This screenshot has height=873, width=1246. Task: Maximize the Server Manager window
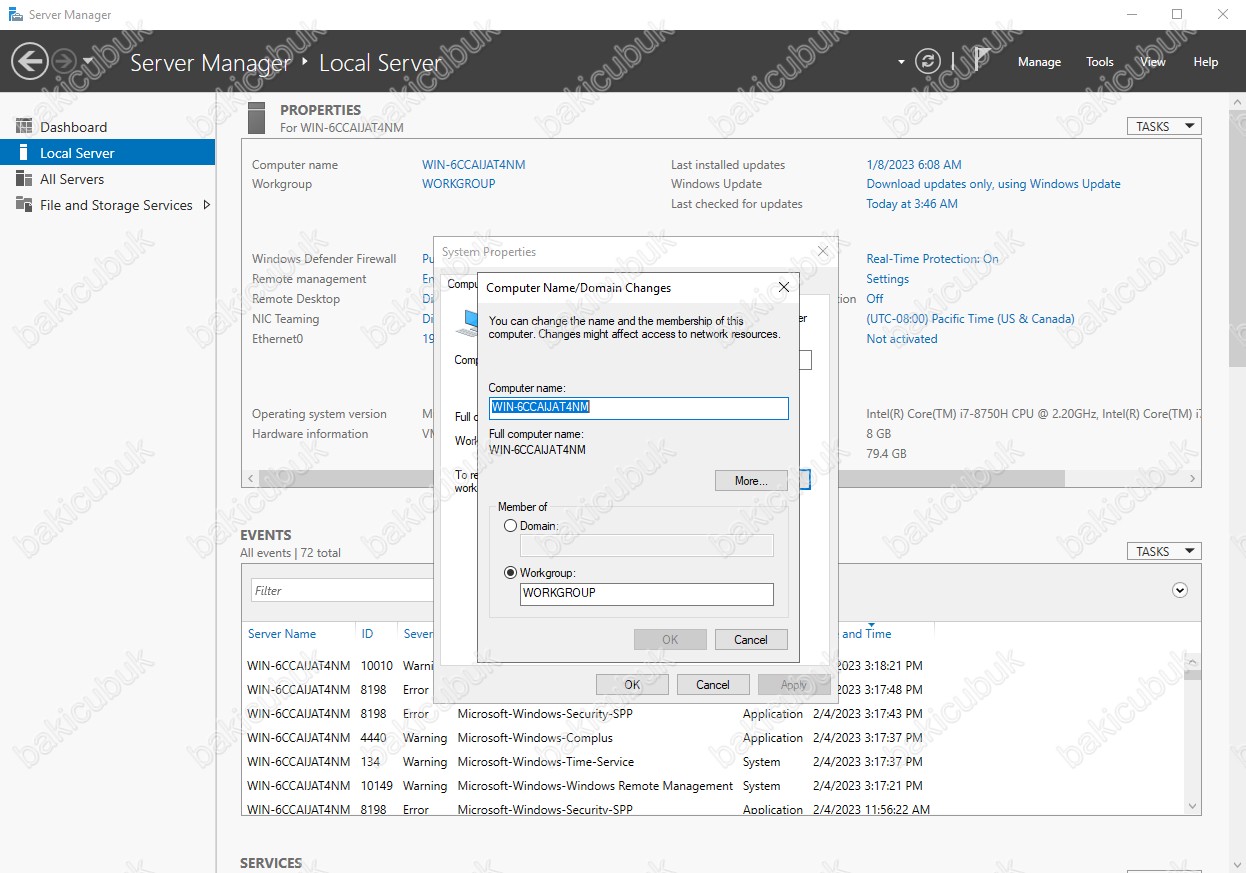pos(1177,15)
